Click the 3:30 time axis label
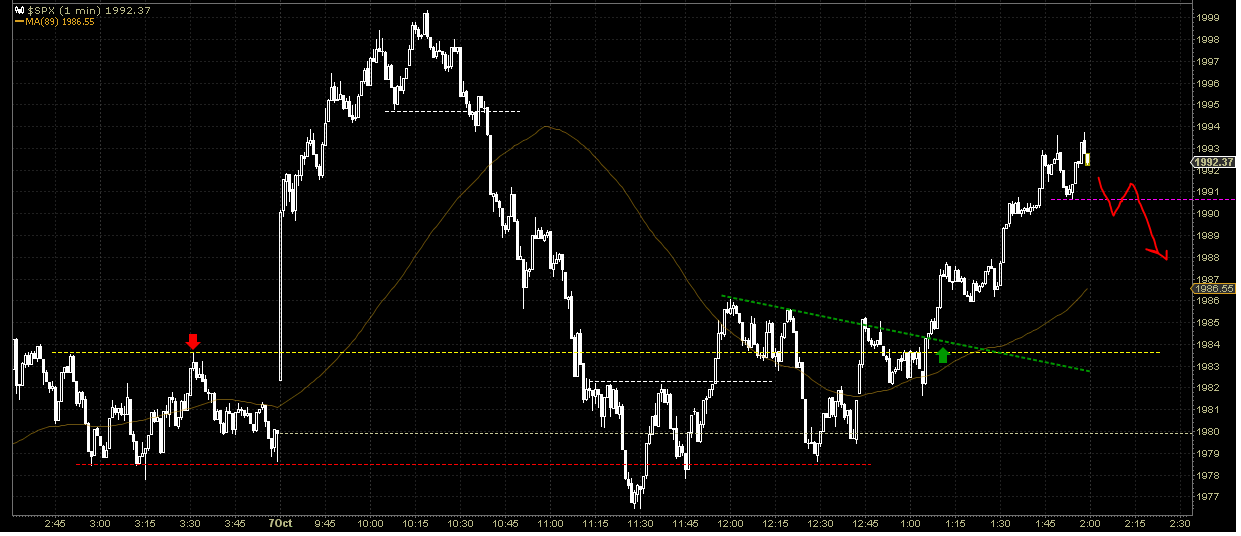 click(x=190, y=523)
